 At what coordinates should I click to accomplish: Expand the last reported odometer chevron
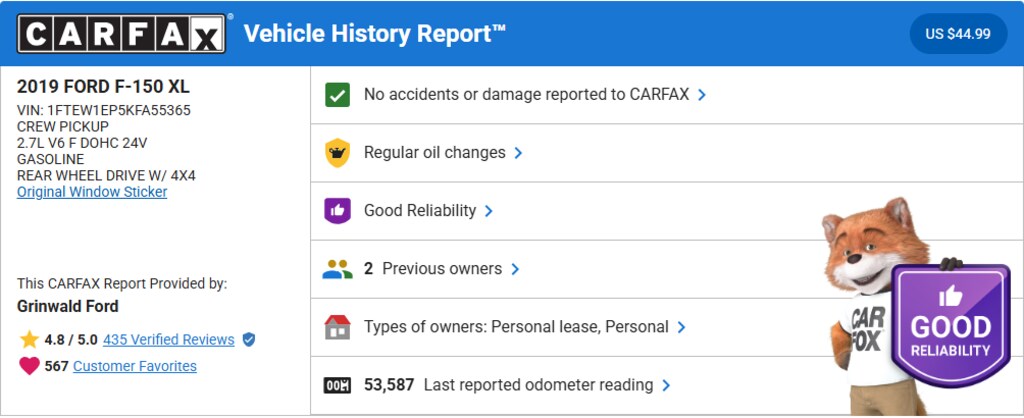click(x=666, y=385)
